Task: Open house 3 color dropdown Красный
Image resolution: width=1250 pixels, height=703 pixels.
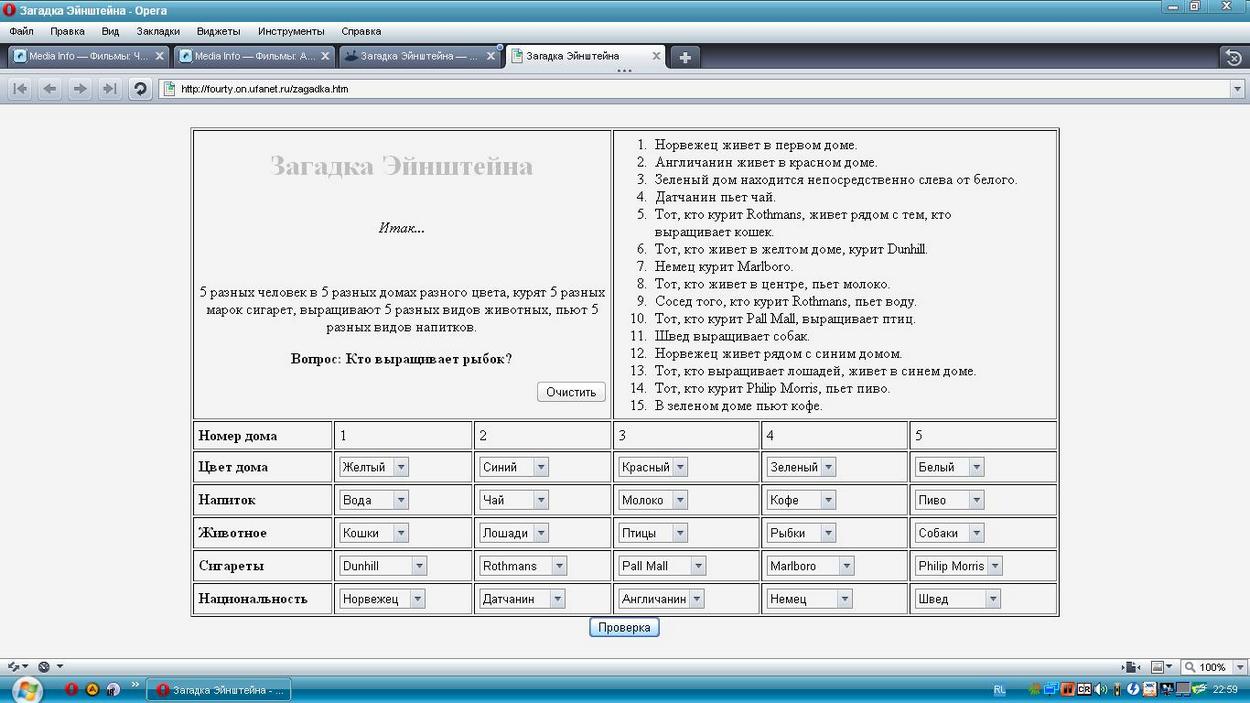Action: pyautogui.click(x=653, y=467)
